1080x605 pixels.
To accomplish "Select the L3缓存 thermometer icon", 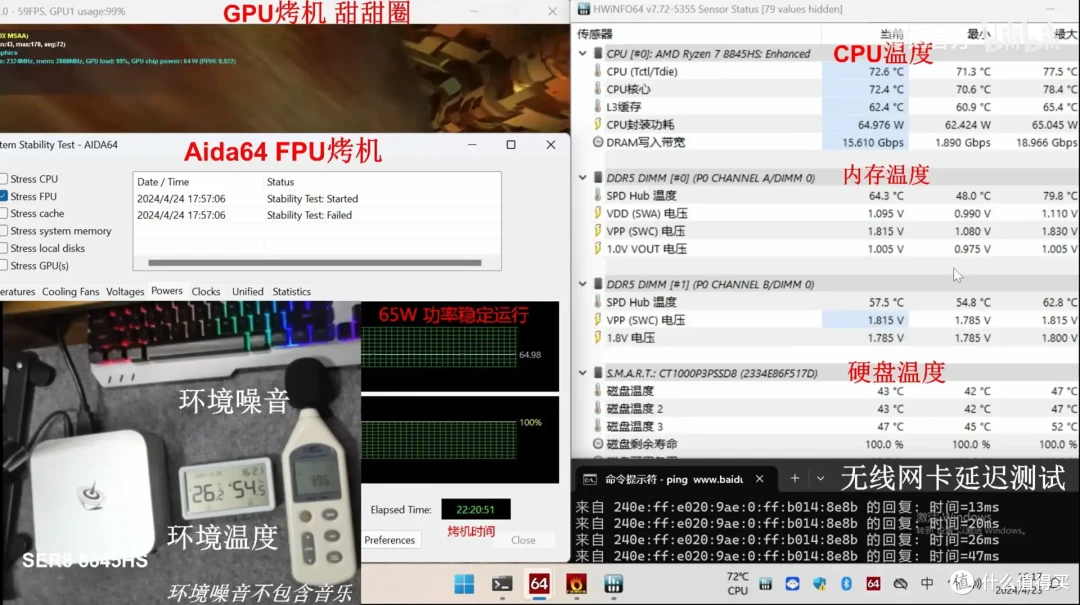I will [x=597, y=106].
